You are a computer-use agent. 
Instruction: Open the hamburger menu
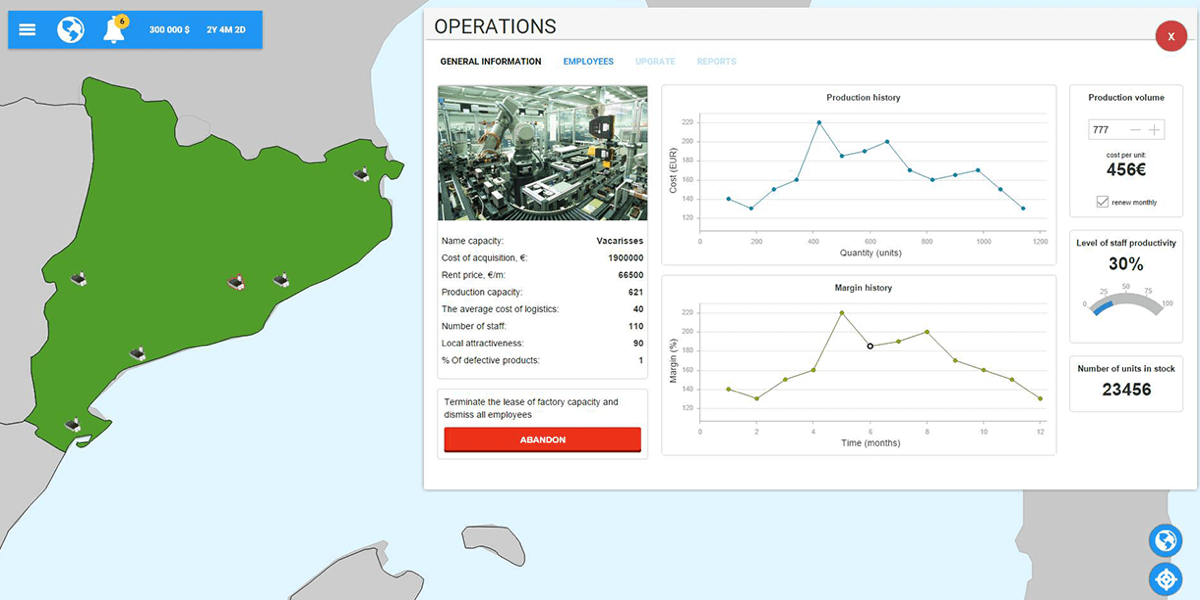(x=27, y=30)
